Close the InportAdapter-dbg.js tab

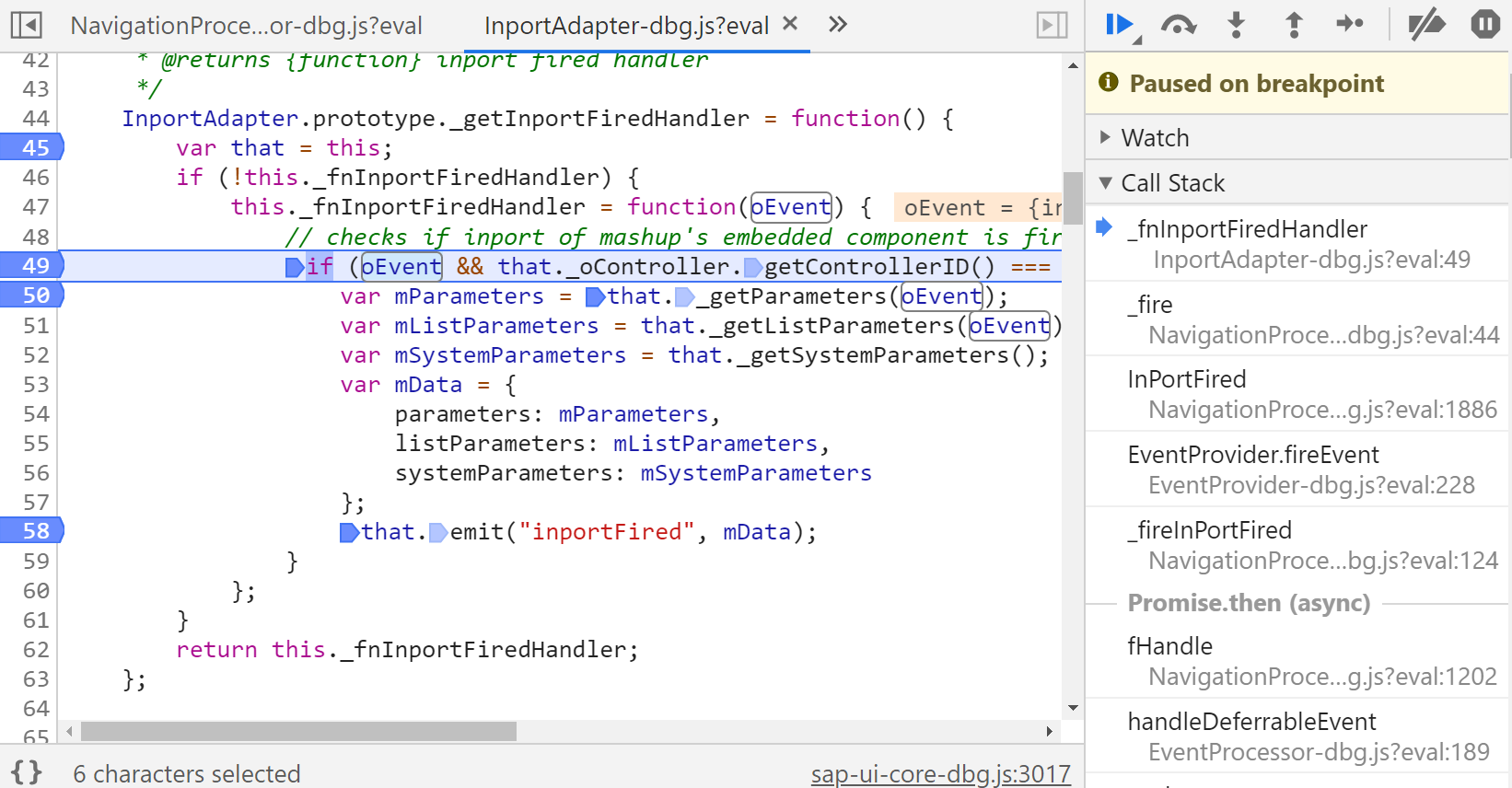tap(790, 24)
